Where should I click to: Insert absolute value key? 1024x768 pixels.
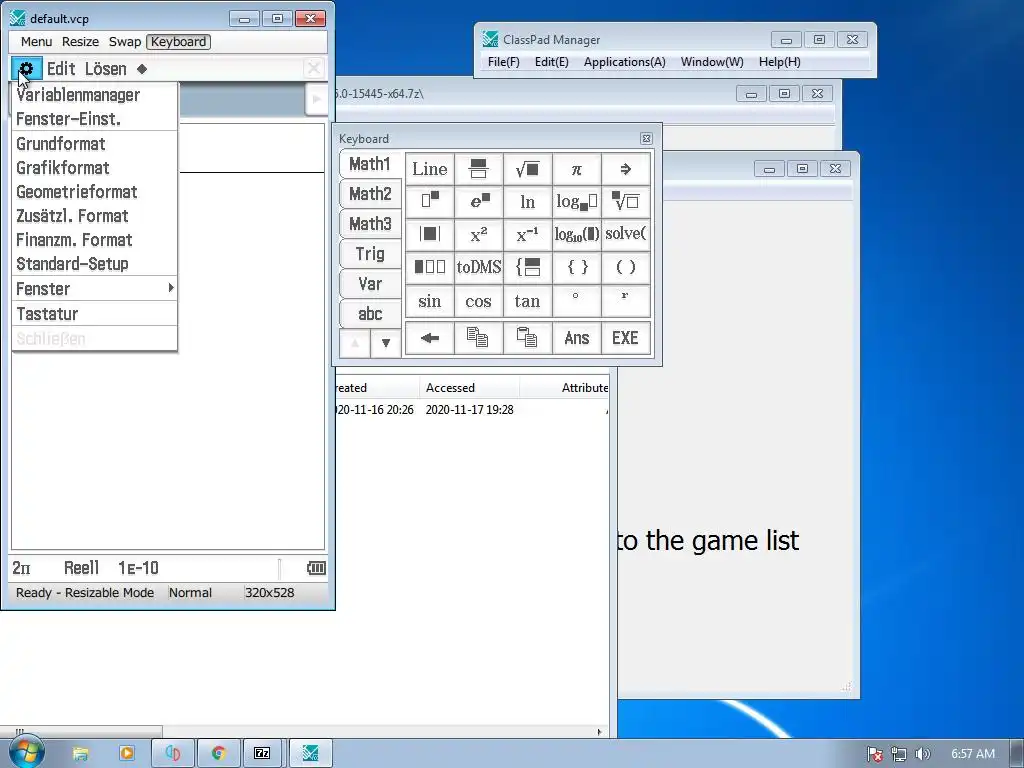click(x=430, y=234)
